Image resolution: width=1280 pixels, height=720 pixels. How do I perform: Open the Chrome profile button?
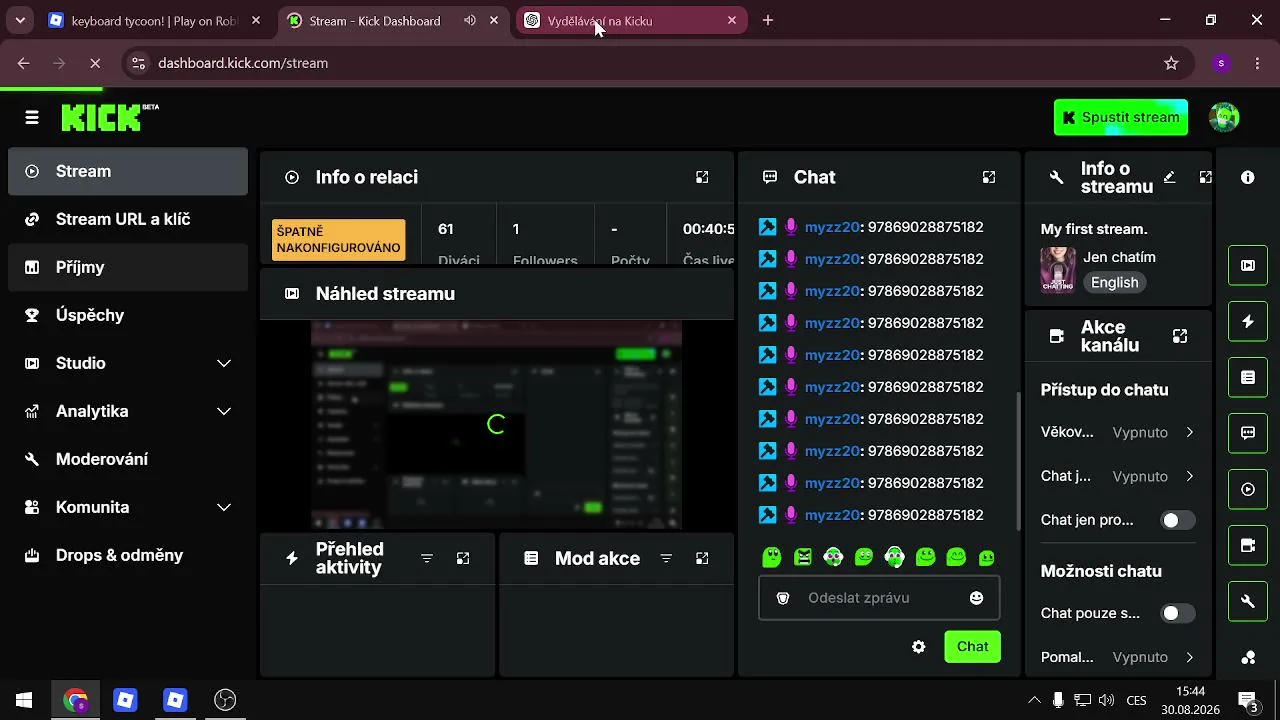coord(1221,63)
